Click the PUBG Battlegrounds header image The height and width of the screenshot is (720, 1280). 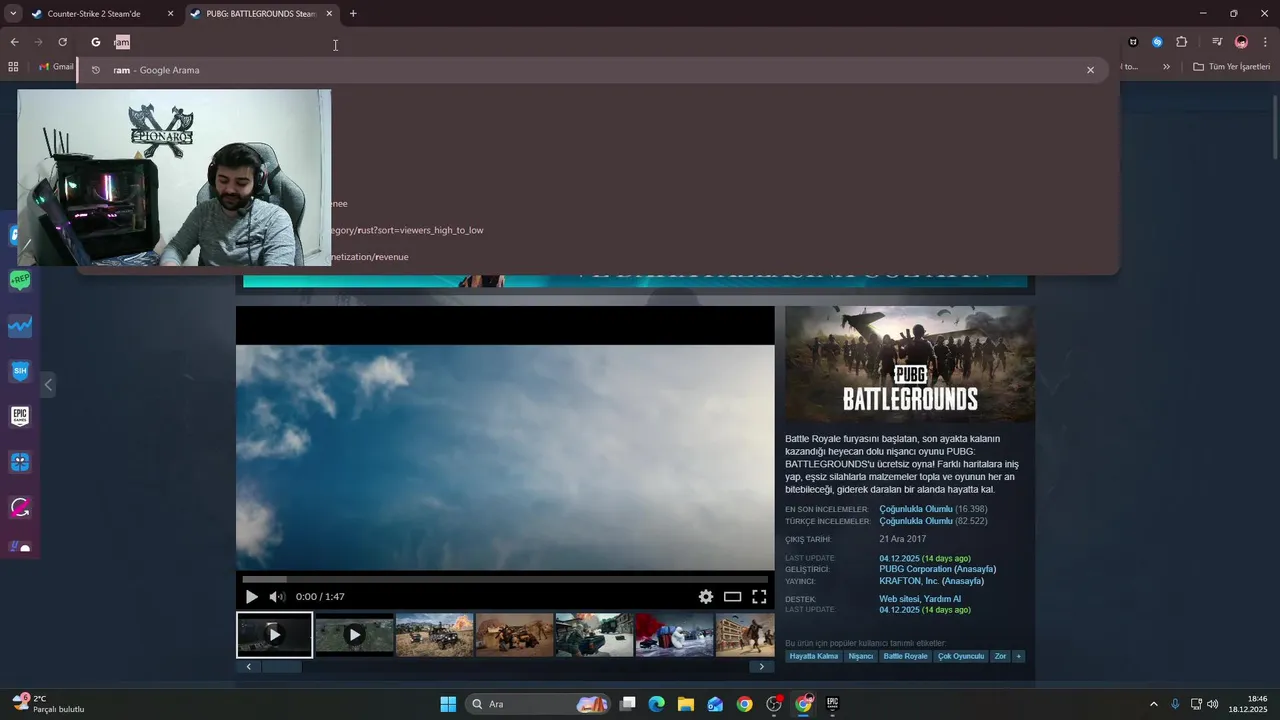[910, 364]
